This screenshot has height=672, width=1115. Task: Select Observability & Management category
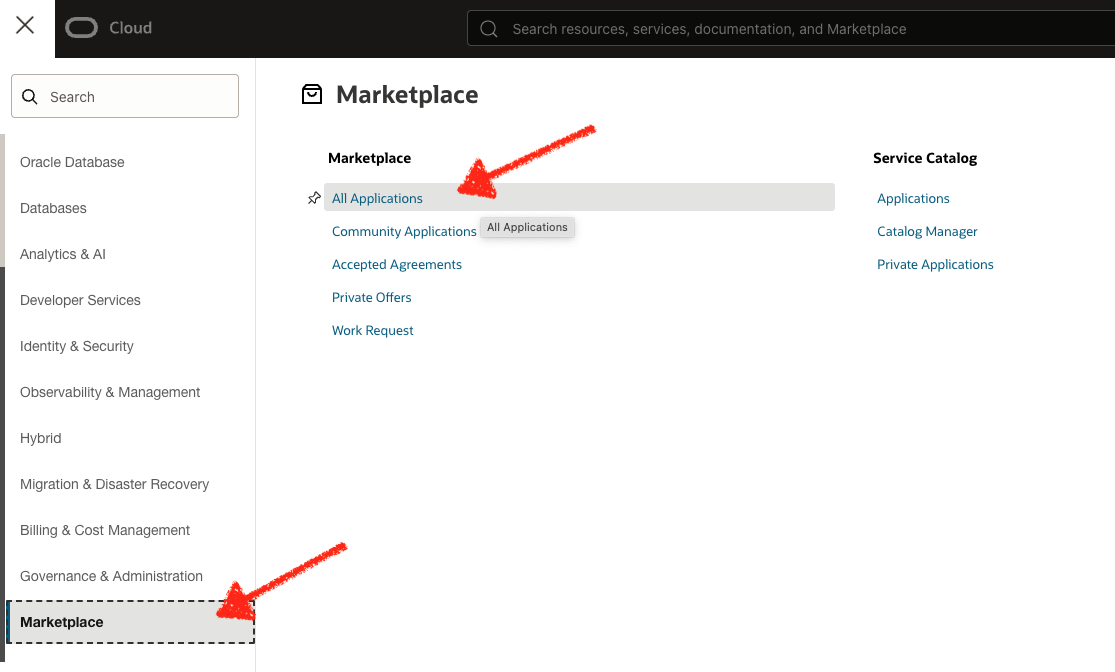[110, 393]
